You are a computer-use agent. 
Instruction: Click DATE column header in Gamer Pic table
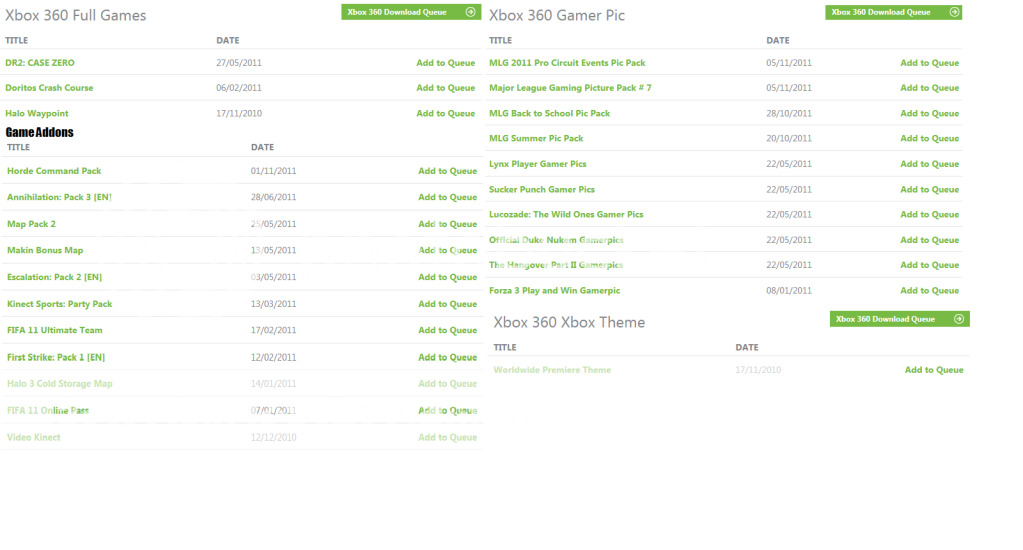(x=778, y=41)
